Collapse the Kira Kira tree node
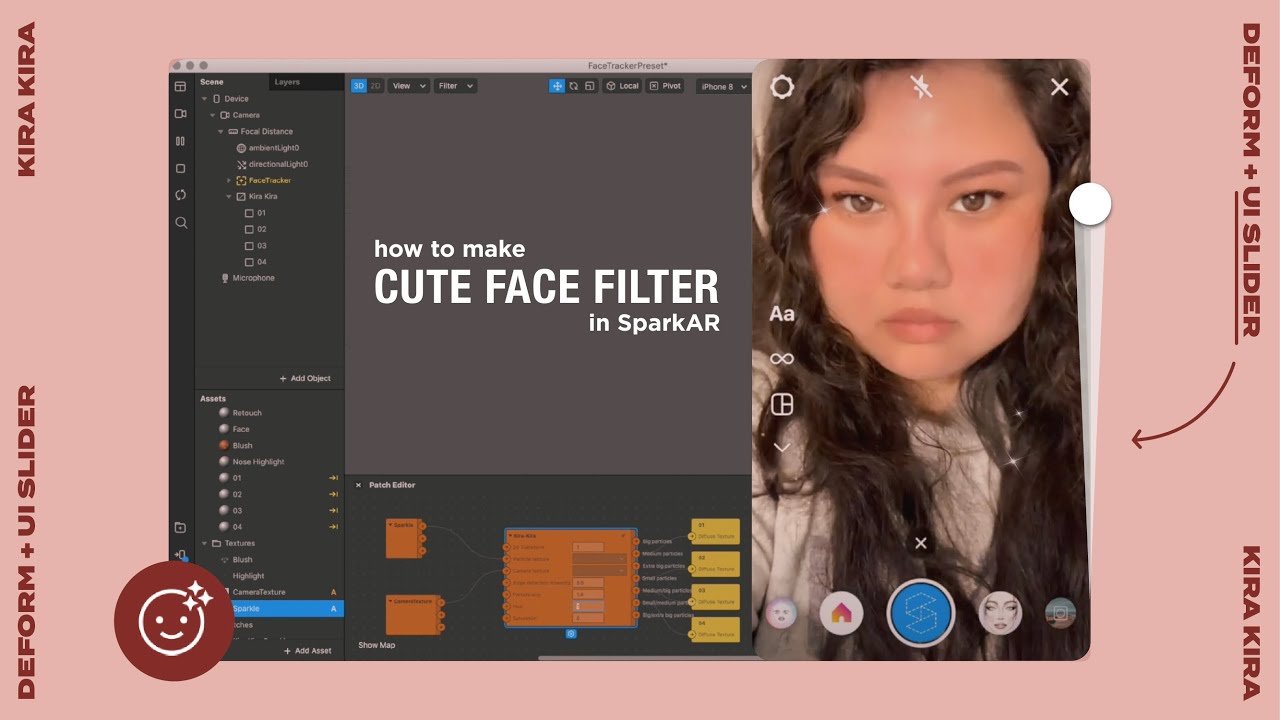1280x720 pixels. coord(229,197)
